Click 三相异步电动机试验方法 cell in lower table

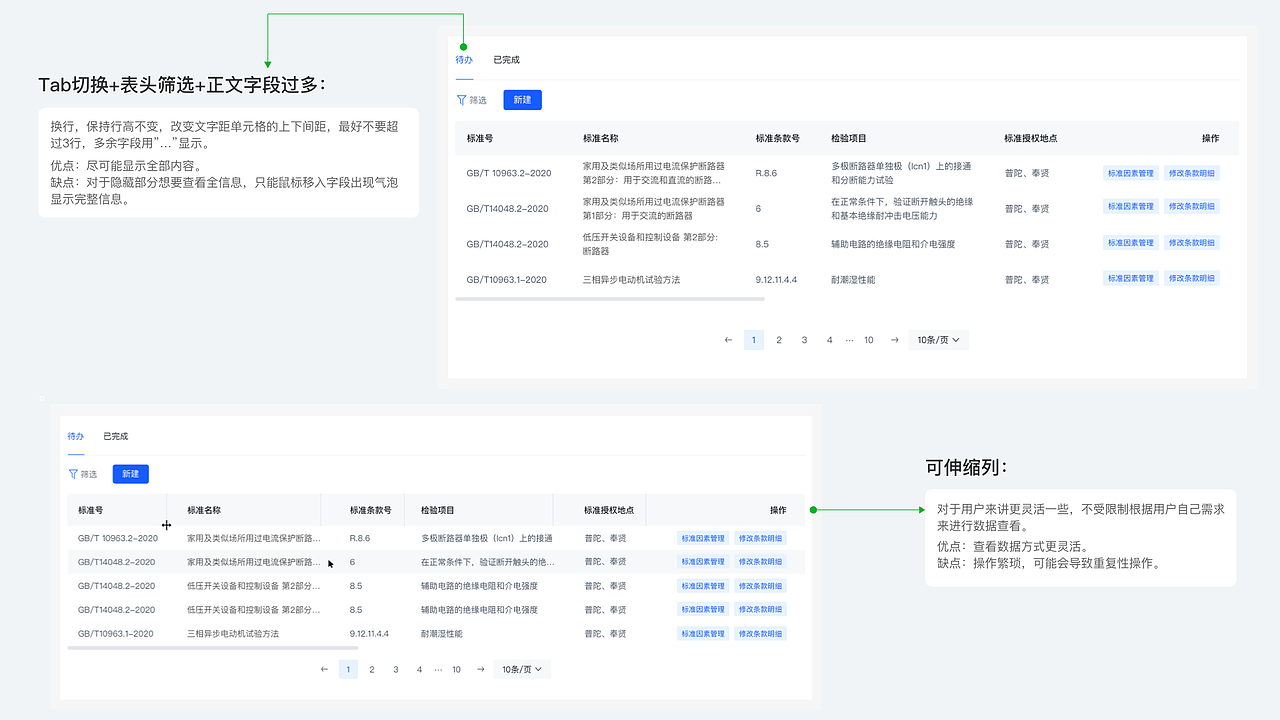pos(233,634)
